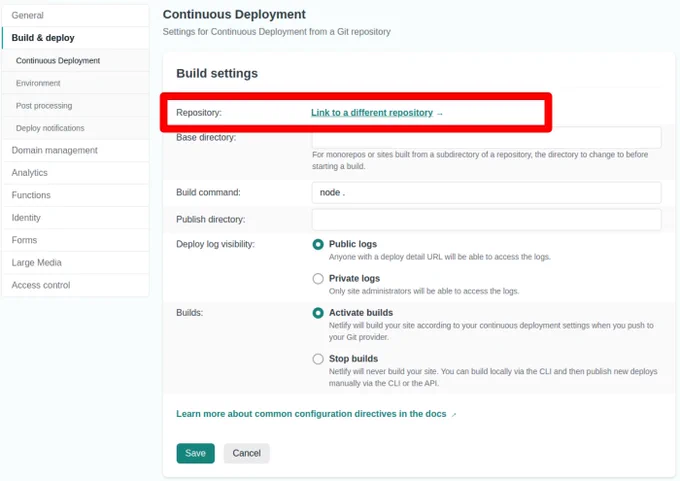The width and height of the screenshot is (680, 481).
Task: Choose the Activate builds option
Action: coord(318,313)
